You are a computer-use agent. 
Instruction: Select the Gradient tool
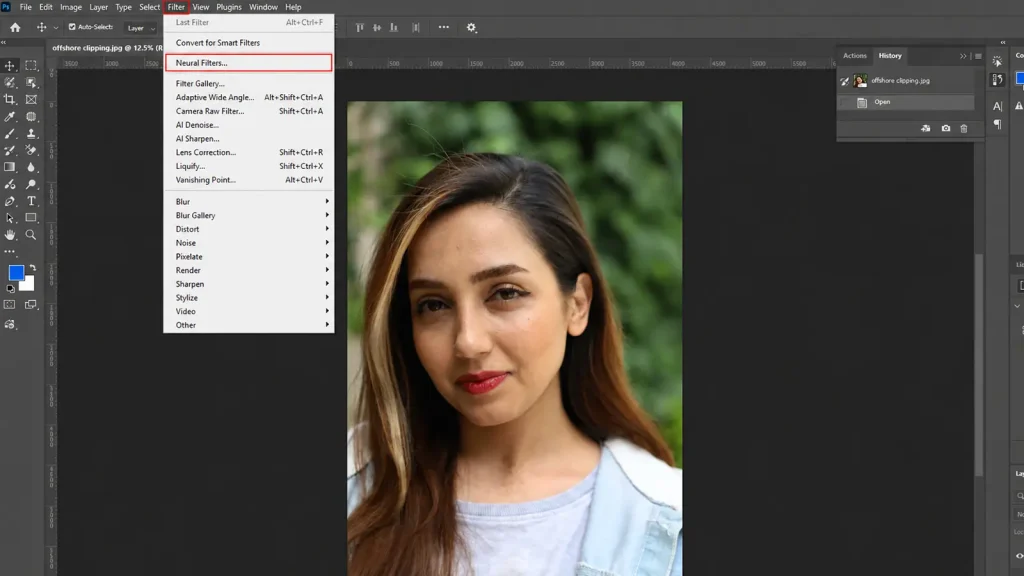10,167
